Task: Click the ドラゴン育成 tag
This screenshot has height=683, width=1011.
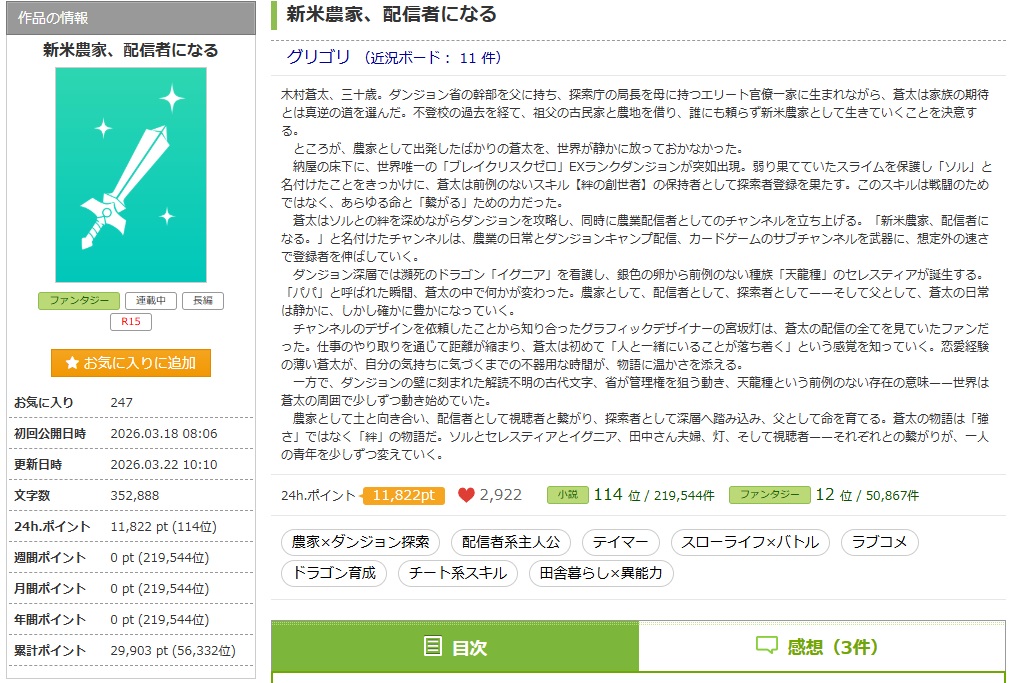Action: point(334,573)
